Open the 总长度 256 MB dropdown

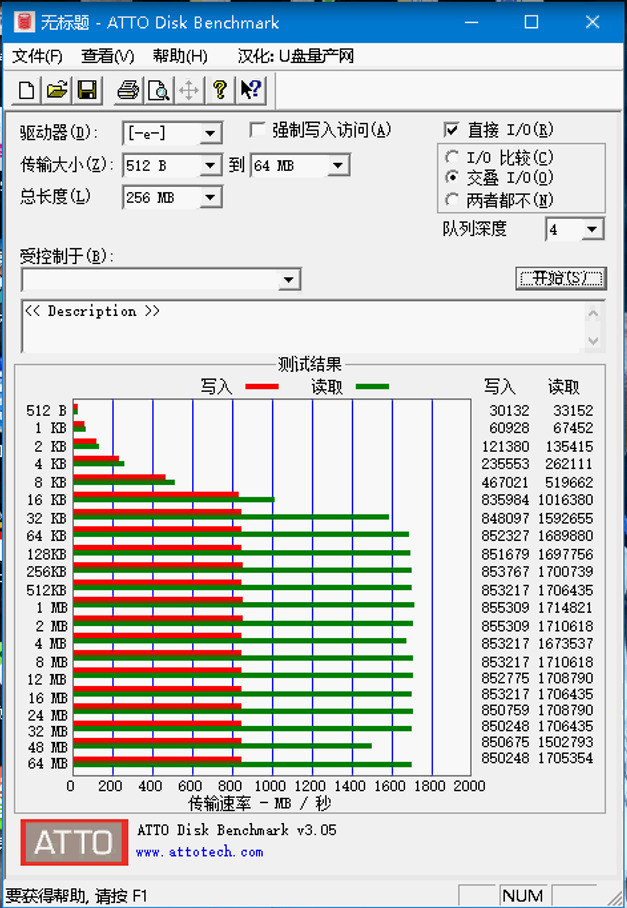(210, 197)
